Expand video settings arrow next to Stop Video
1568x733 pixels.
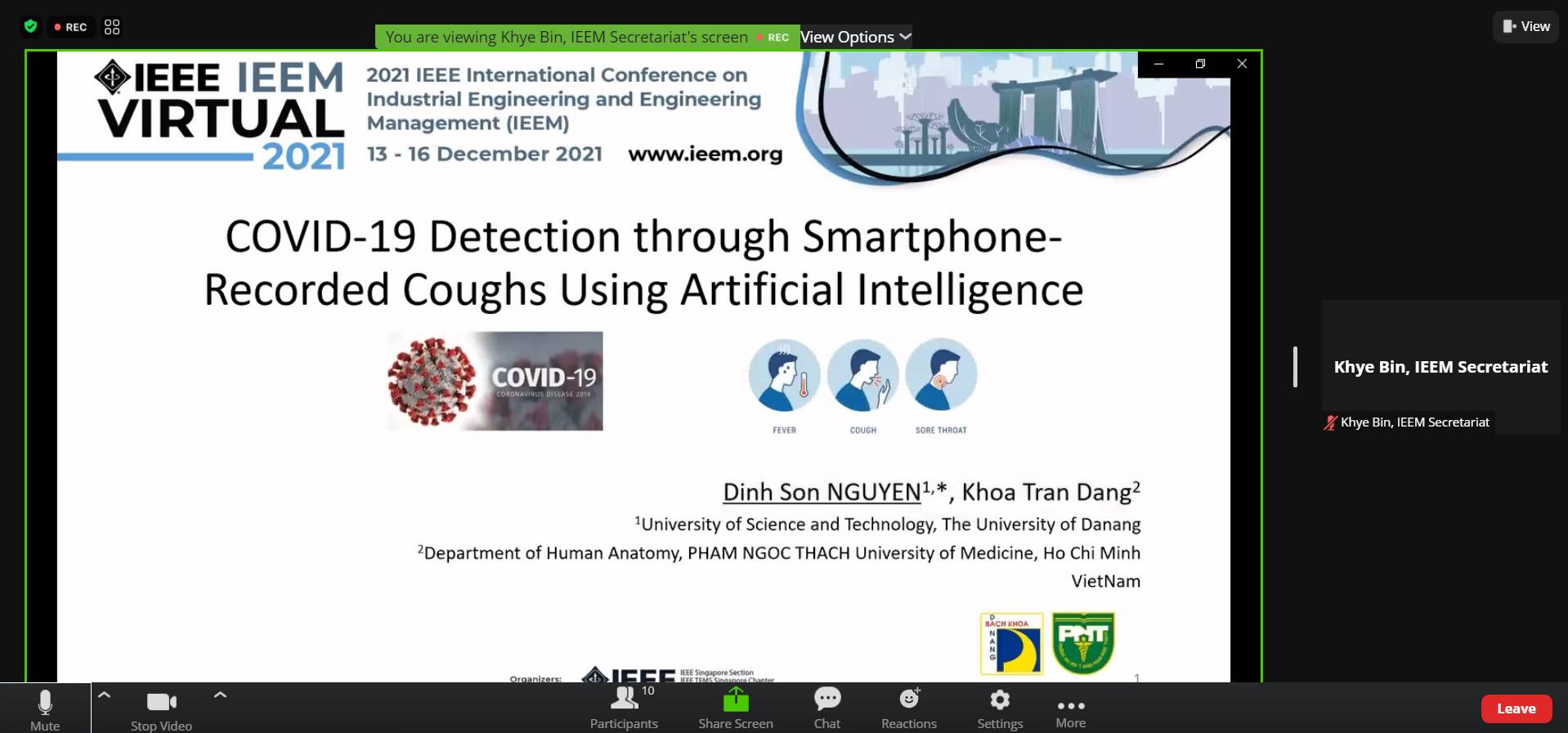point(220,695)
